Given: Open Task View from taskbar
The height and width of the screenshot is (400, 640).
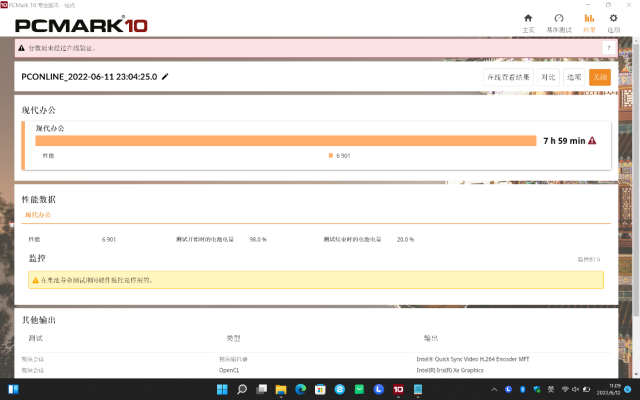Looking at the screenshot, I should (x=261, y=389).
